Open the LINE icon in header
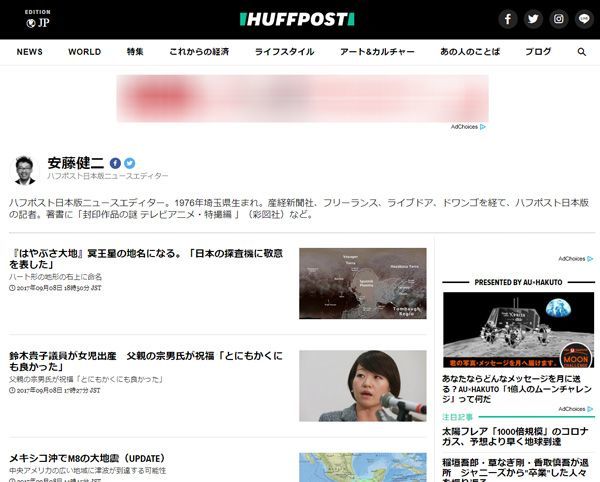 tap(584, 19)
